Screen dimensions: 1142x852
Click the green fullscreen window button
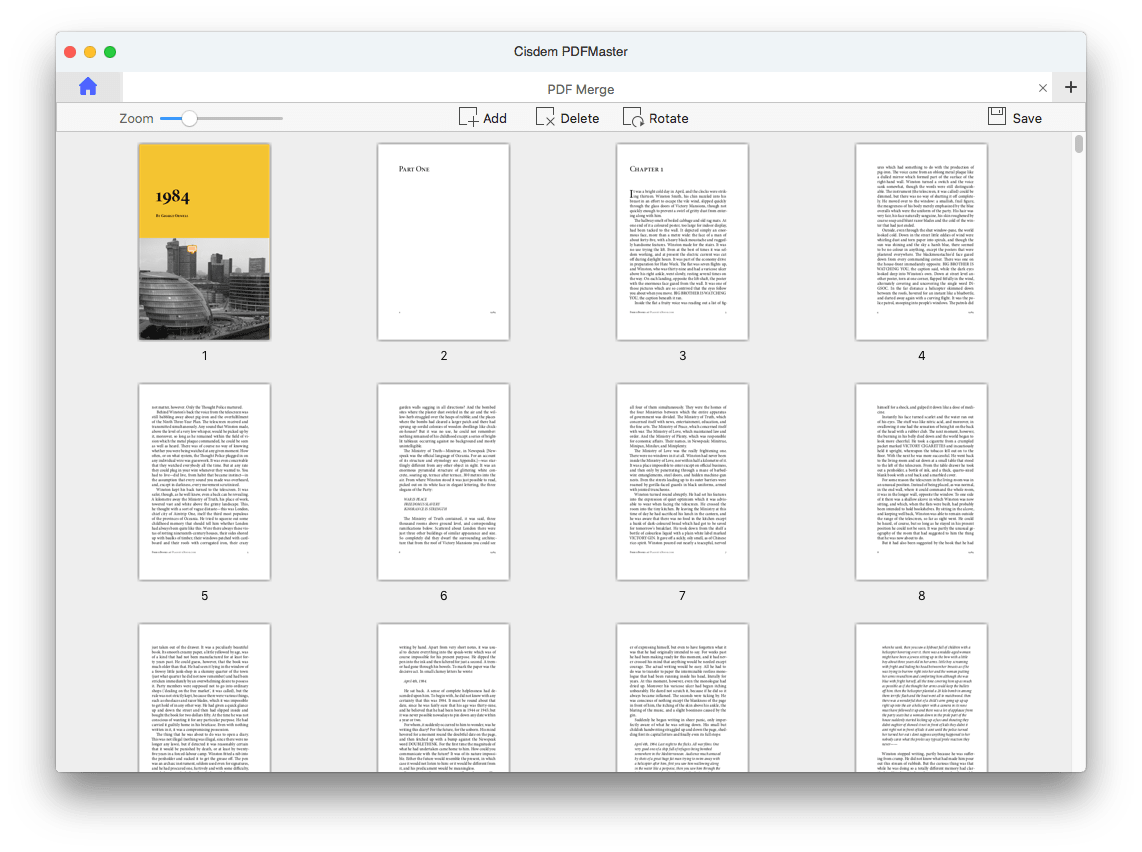tap(110, 51)
